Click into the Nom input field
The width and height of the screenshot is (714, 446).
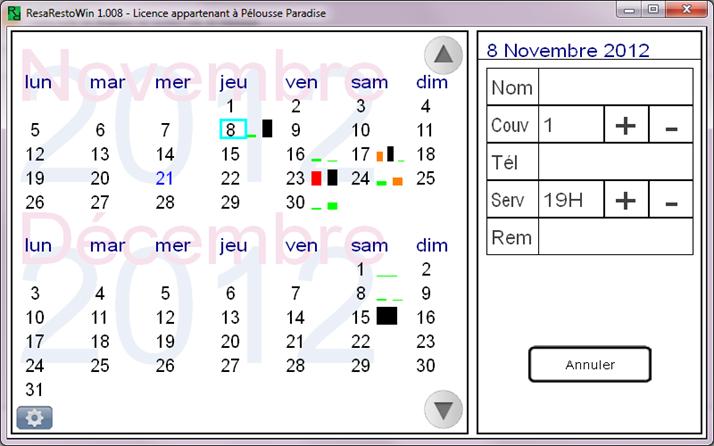(616, 87)
